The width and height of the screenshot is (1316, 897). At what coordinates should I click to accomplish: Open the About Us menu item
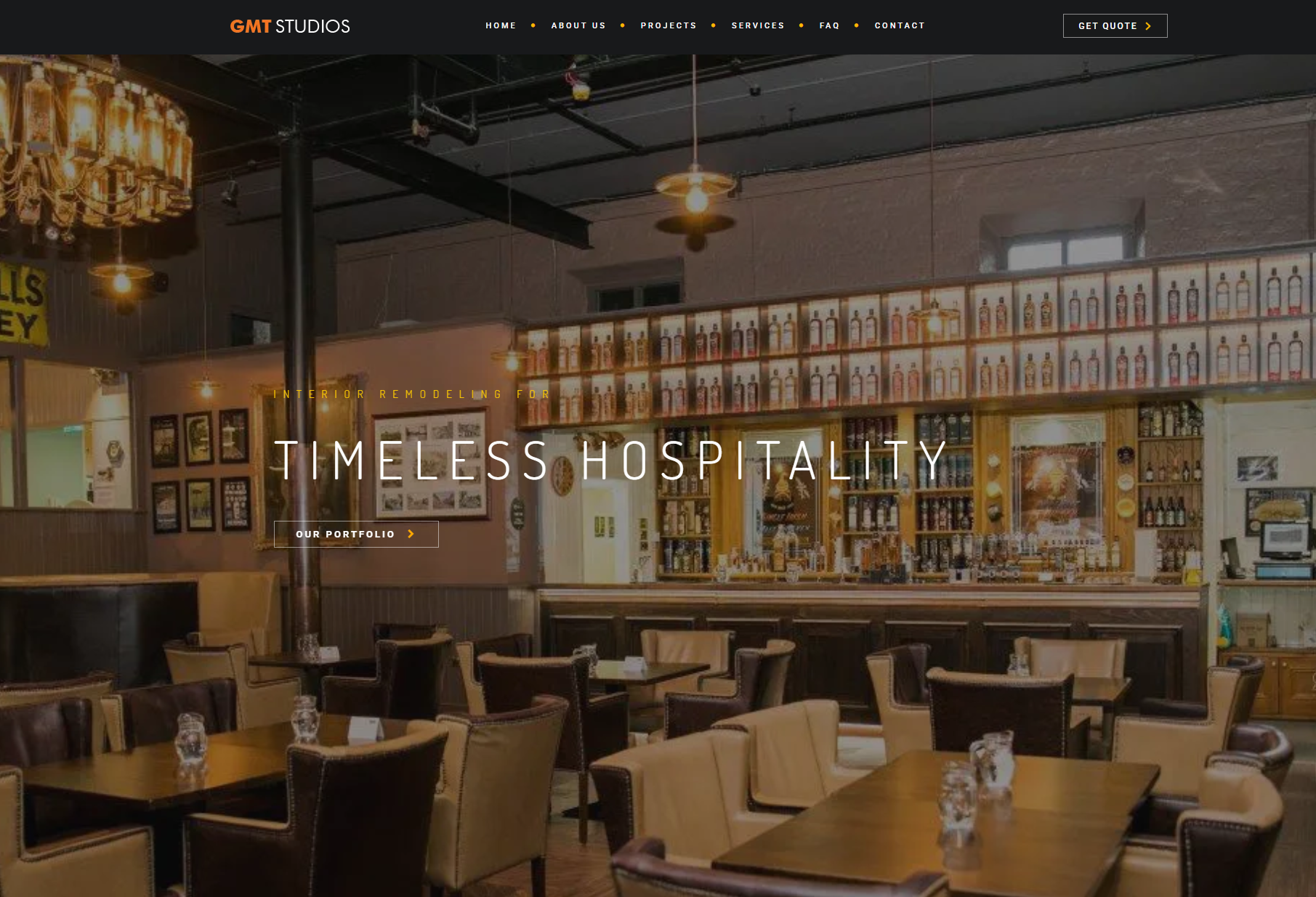578,25
